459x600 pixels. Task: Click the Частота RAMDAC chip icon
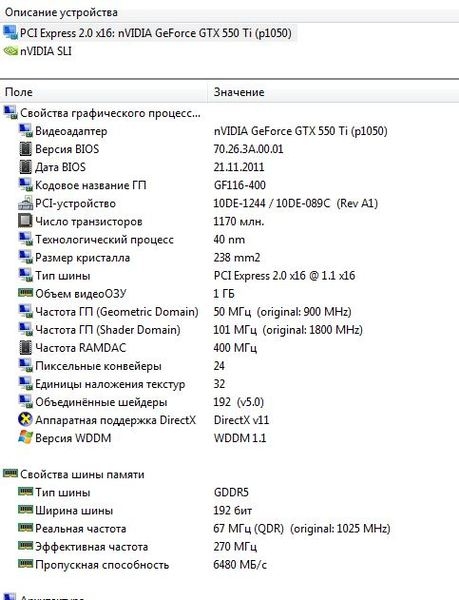tap(26, 347)
